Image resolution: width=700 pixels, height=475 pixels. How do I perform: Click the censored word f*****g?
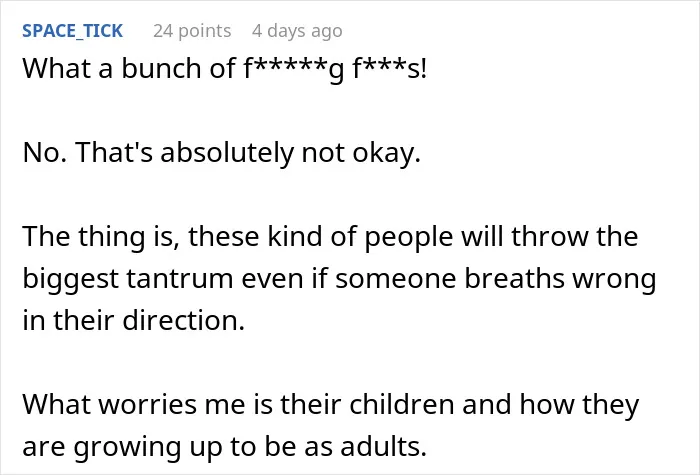pos(294,69)
